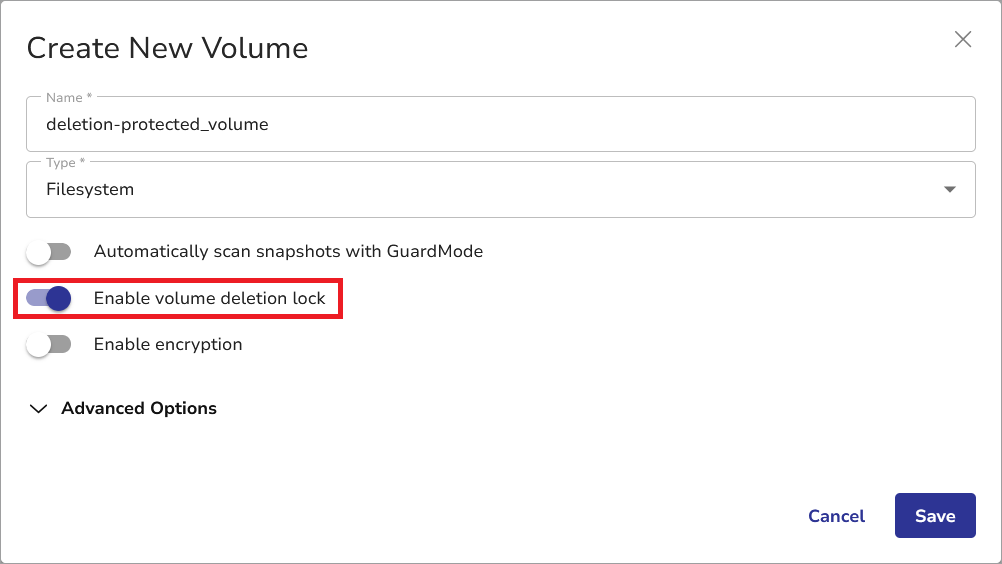Open the Type combo box showing Filesystem
Viewport: 1002px width, 564px height.
coord(500,189)
